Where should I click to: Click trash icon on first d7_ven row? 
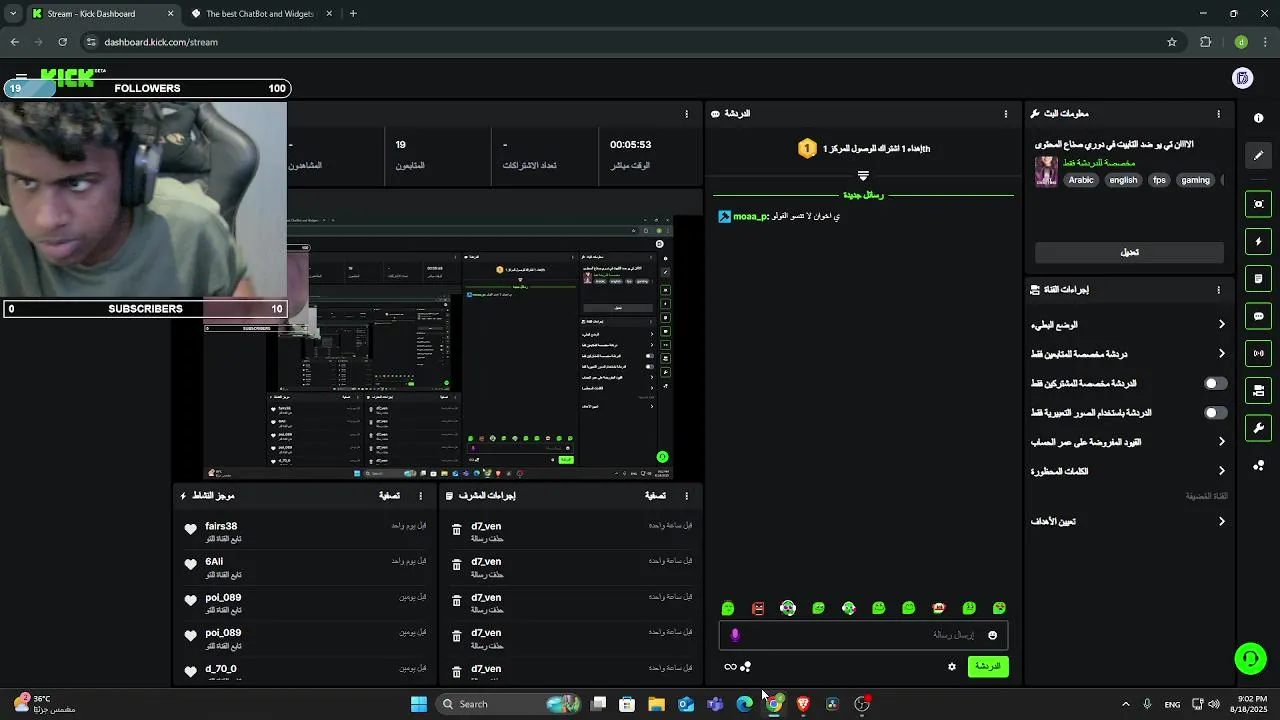(456, 530)
